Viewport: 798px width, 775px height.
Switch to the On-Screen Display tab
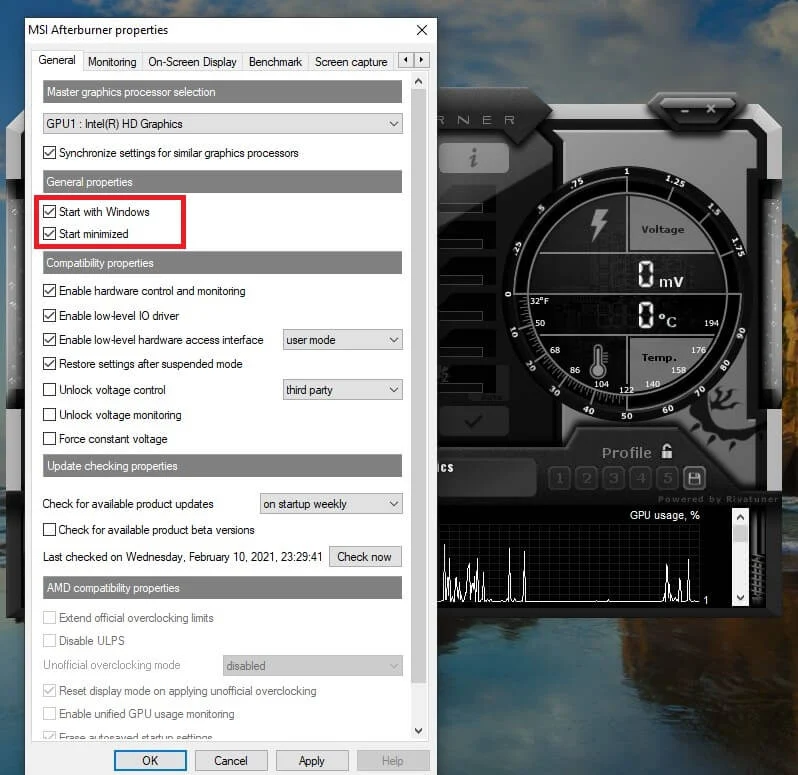click(192, 62)
